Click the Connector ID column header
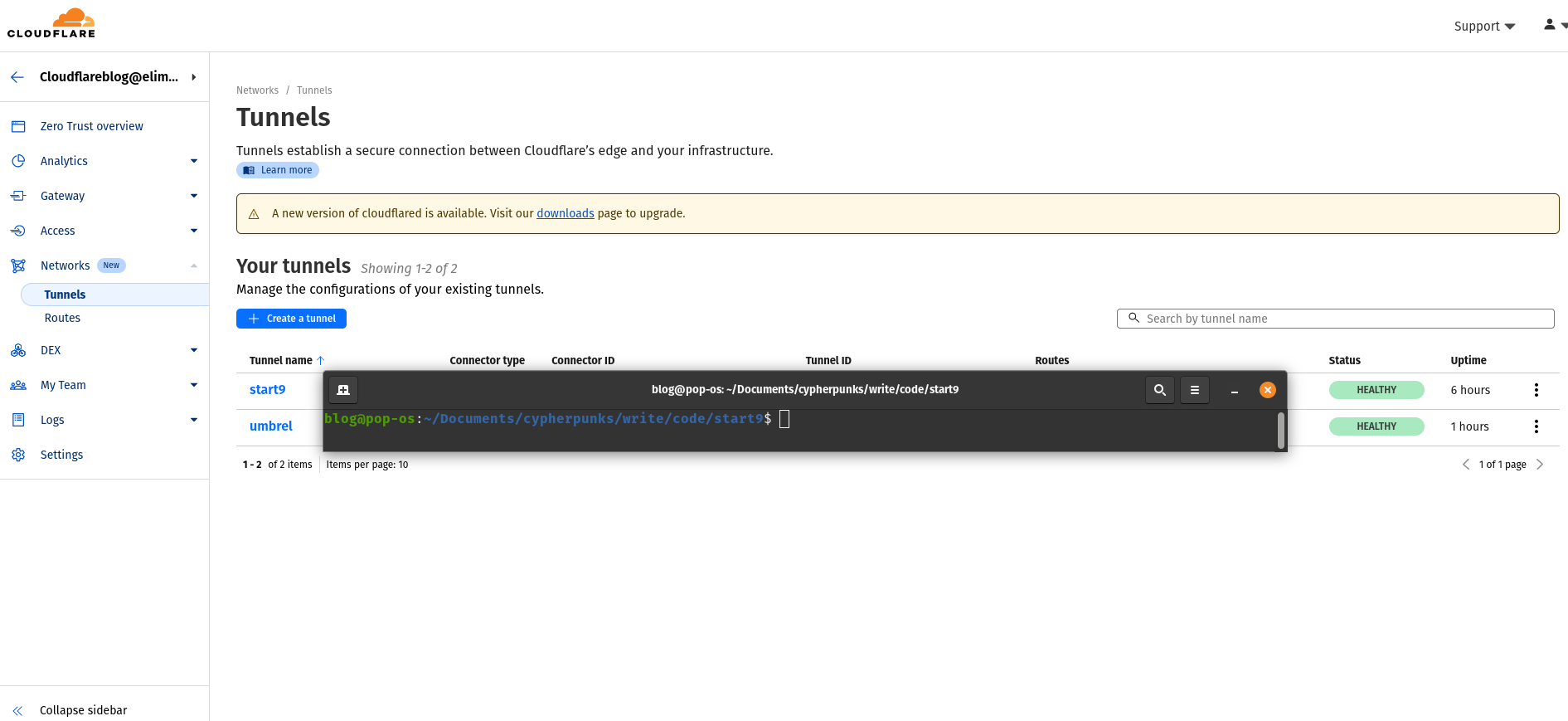Screen dimensions: 1568x721 (x=583, y=361)
